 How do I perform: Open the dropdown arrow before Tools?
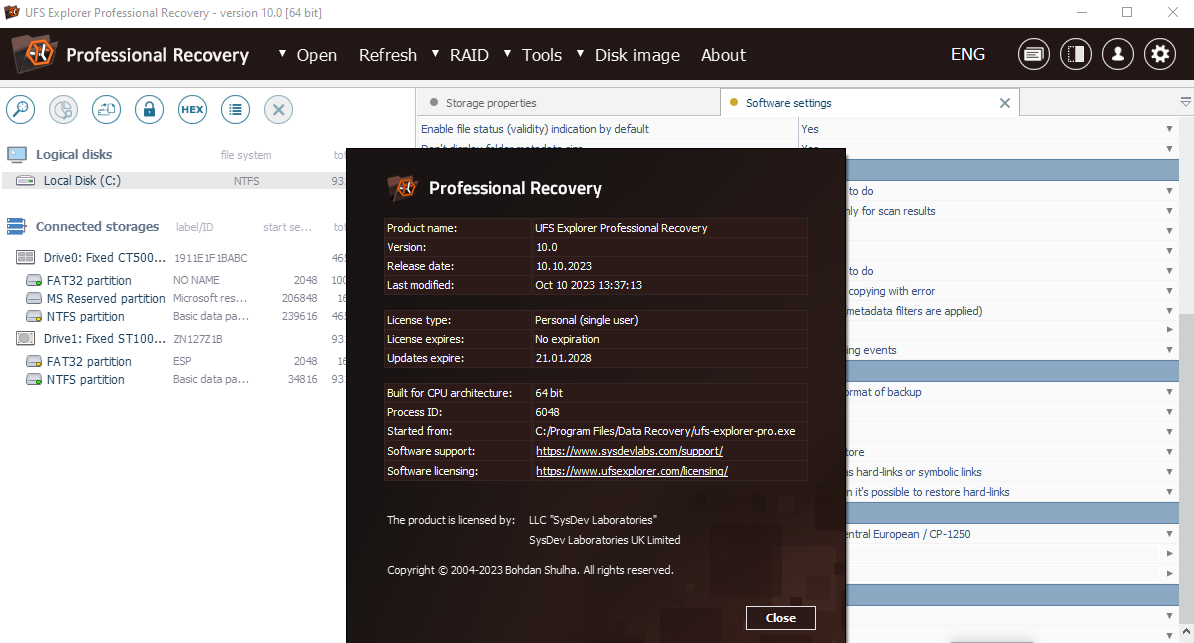(507, 53)
